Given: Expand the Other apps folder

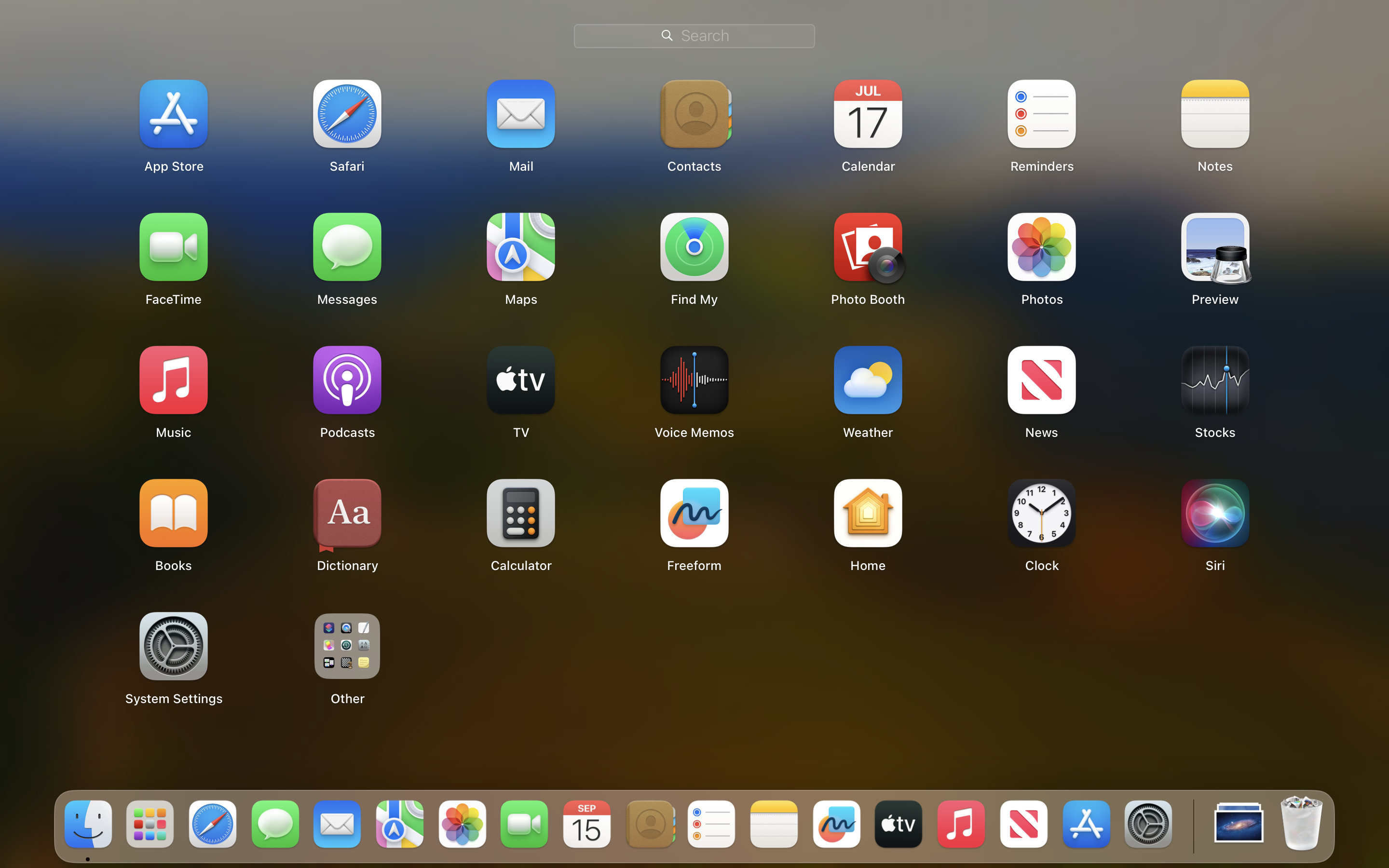Looking at the screenshot, I should pyautogui.click(x=347, y=646).
